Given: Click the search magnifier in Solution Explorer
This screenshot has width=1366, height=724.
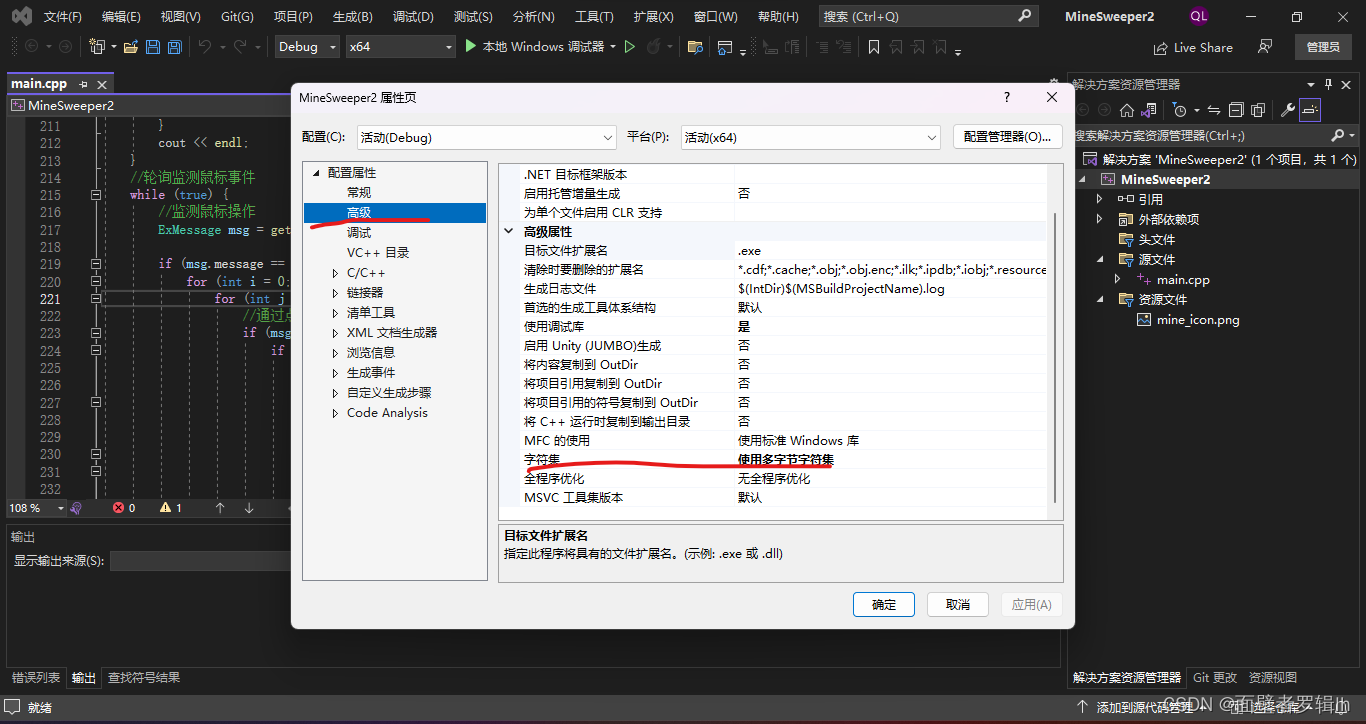Looking at the screenshot, I should [x=1338, y=135].
